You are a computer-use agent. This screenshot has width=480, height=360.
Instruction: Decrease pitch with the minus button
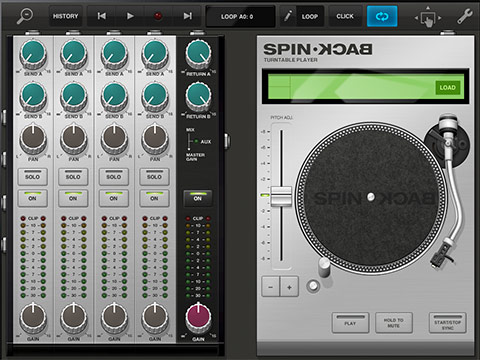click(271, 287)
